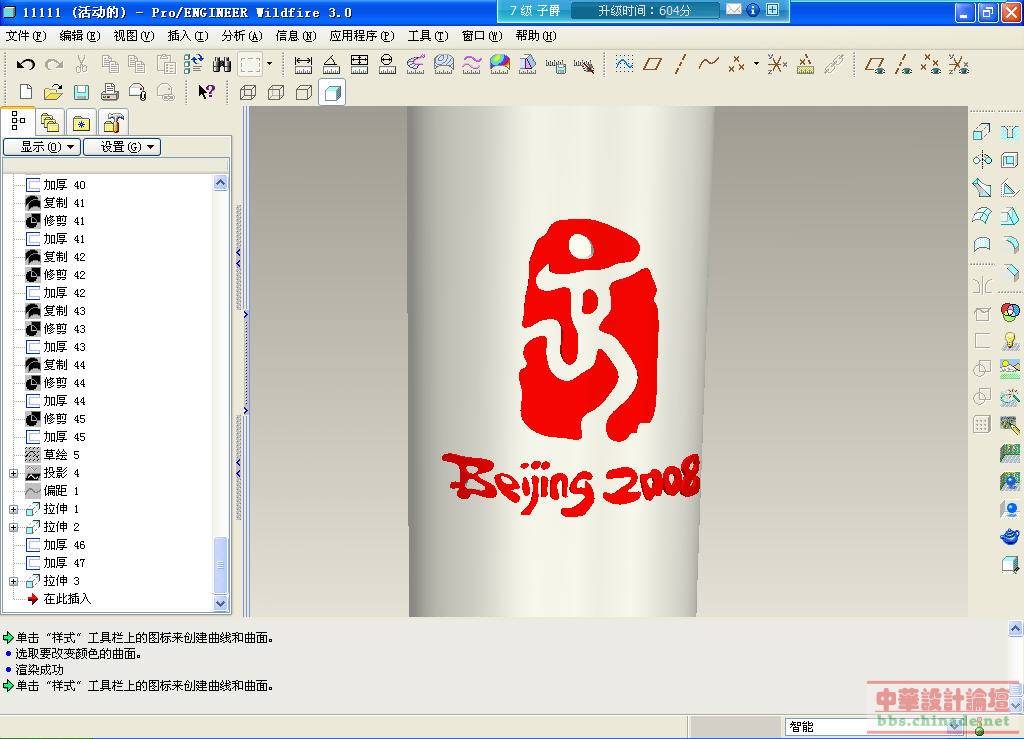
Task: Click the Open folder icon
Action: click(x=53, y=93)
